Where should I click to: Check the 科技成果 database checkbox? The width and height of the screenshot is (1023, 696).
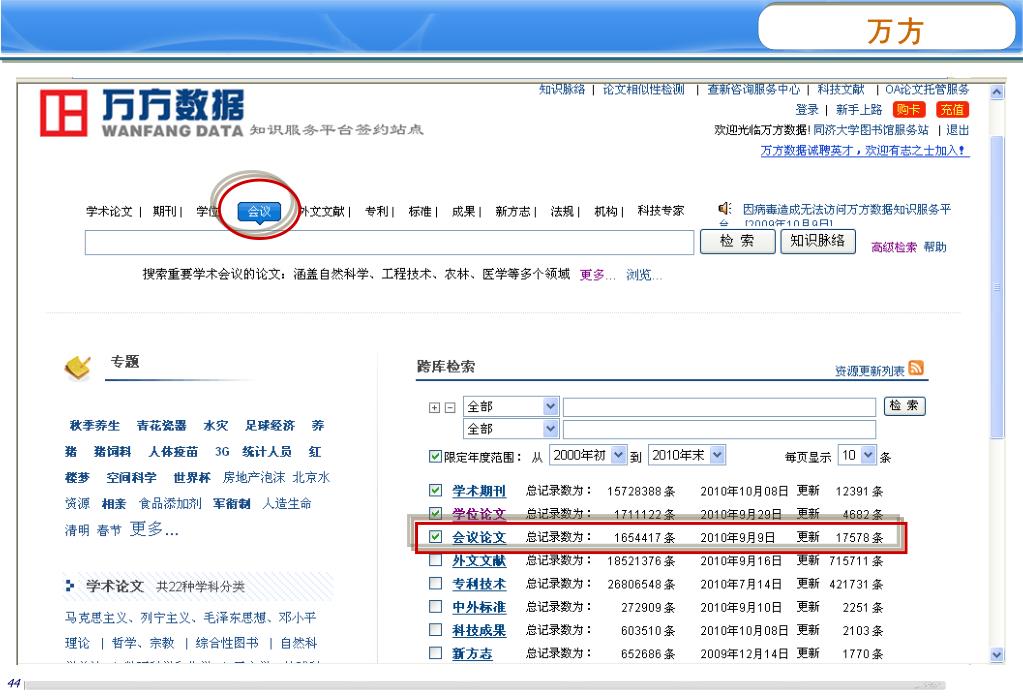tap(435, 629)
